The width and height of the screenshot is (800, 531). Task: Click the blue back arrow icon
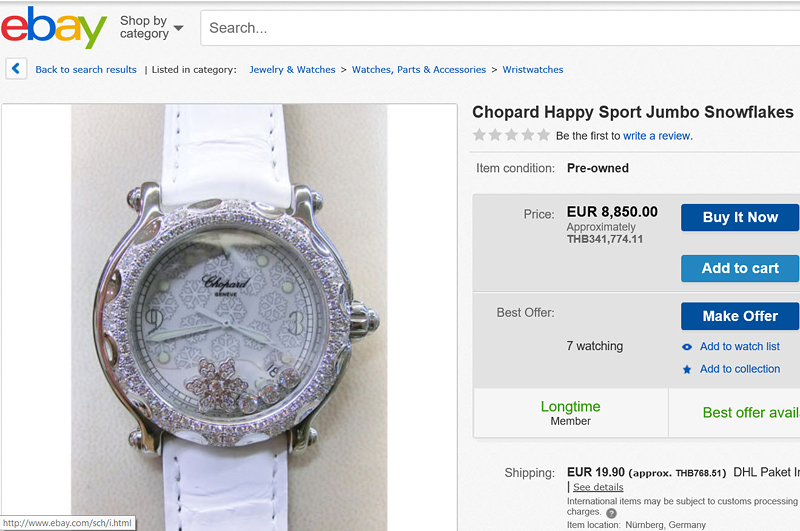click(x=16, y=69)
